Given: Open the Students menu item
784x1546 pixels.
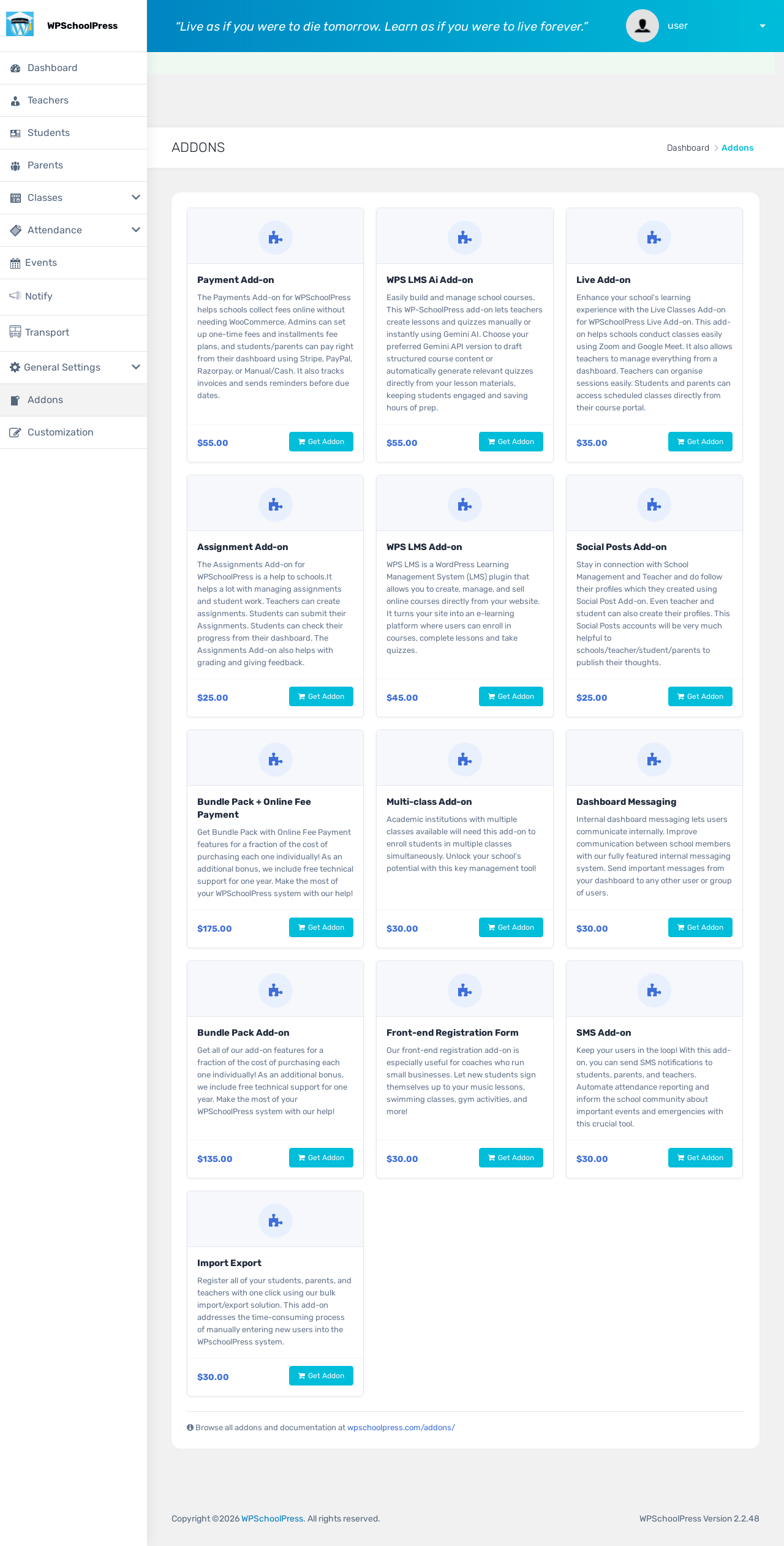Looking at the screenshot, I should pyautogui.click(x=73, y=133).
